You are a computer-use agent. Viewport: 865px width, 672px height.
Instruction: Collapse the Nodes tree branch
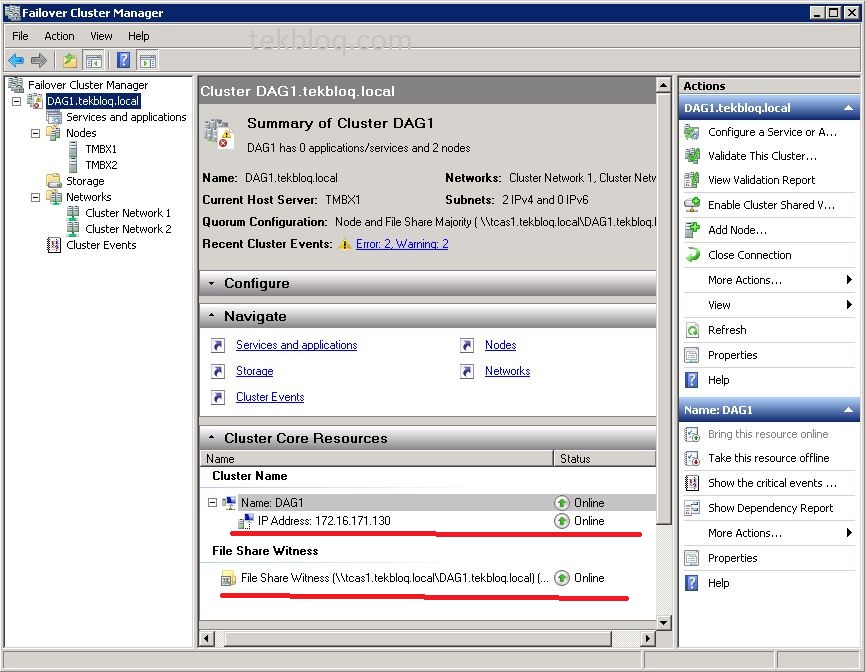(35, 133)
